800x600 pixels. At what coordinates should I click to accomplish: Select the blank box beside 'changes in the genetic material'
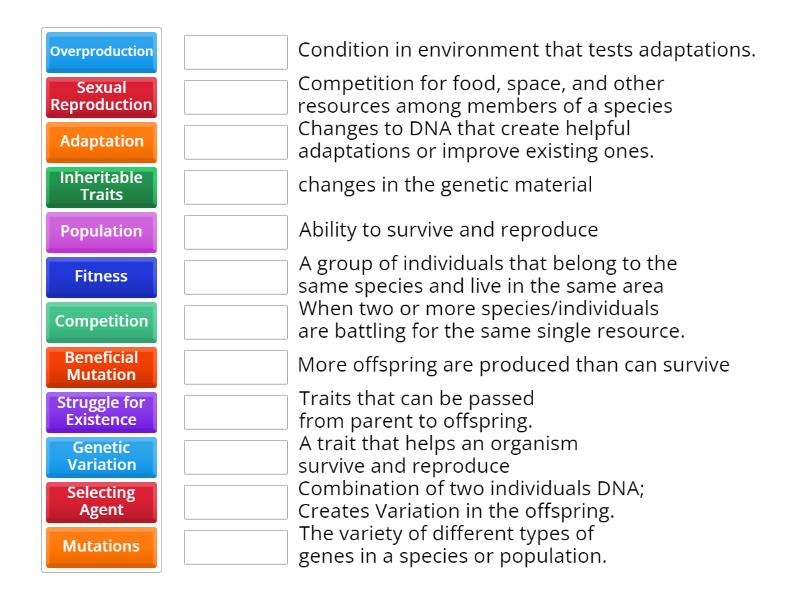235,186
